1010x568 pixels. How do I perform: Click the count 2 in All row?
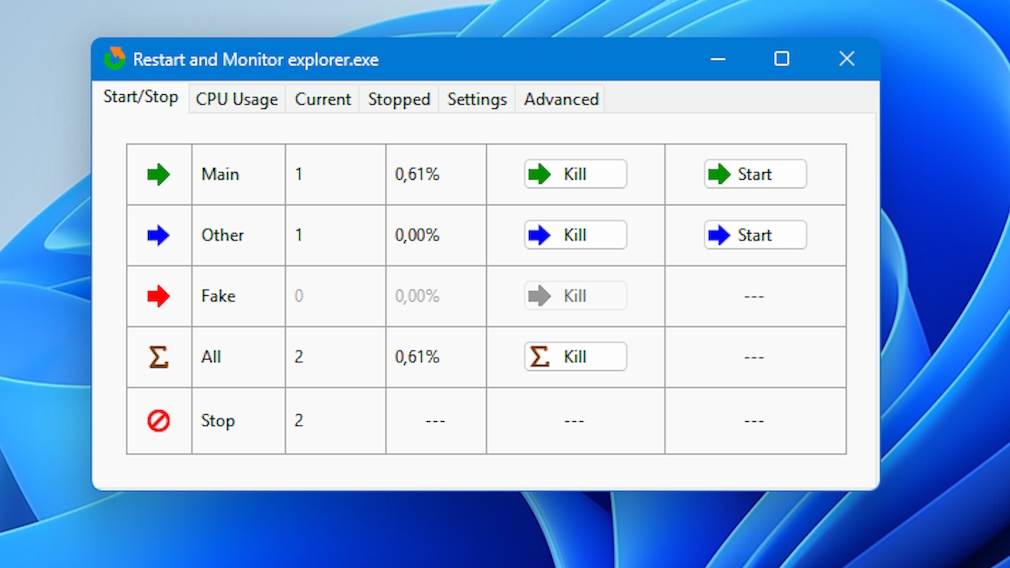299,357
